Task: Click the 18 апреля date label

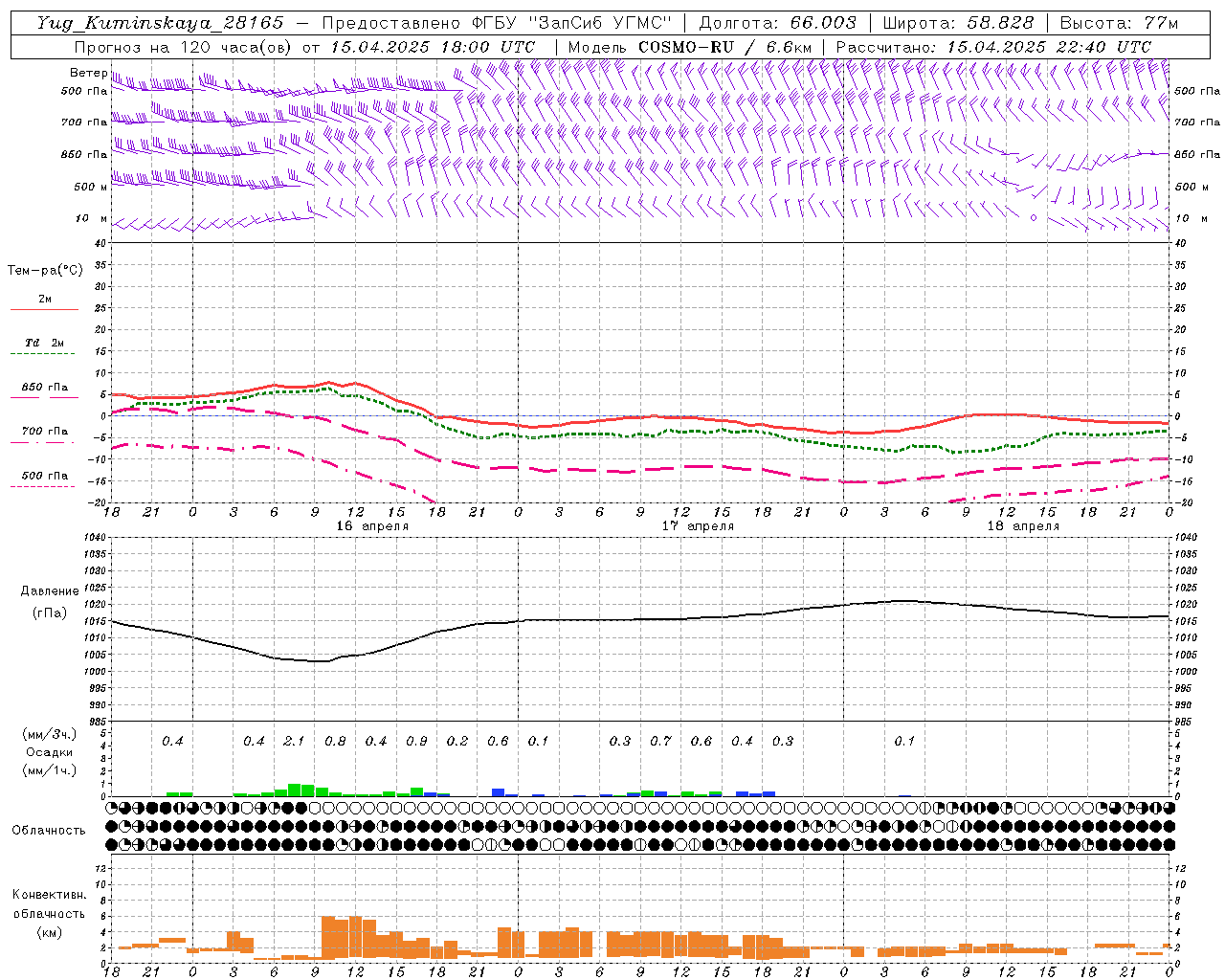Action: click(1023, 526)
